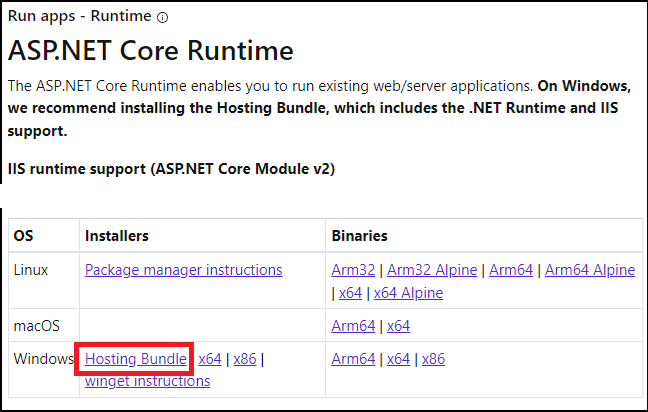Download the Windows x86 binary
Viewport: 648px width, 412px height.
pos(433,359)
